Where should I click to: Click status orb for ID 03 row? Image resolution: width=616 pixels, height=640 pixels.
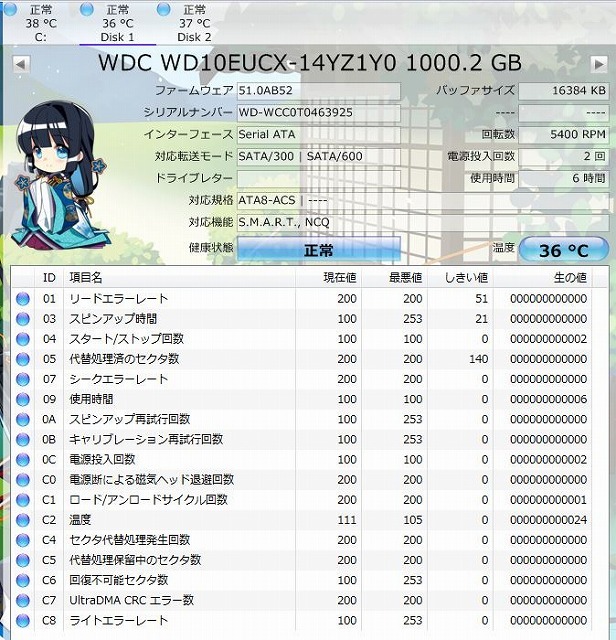pyautogui.click(x=23, y=319)
